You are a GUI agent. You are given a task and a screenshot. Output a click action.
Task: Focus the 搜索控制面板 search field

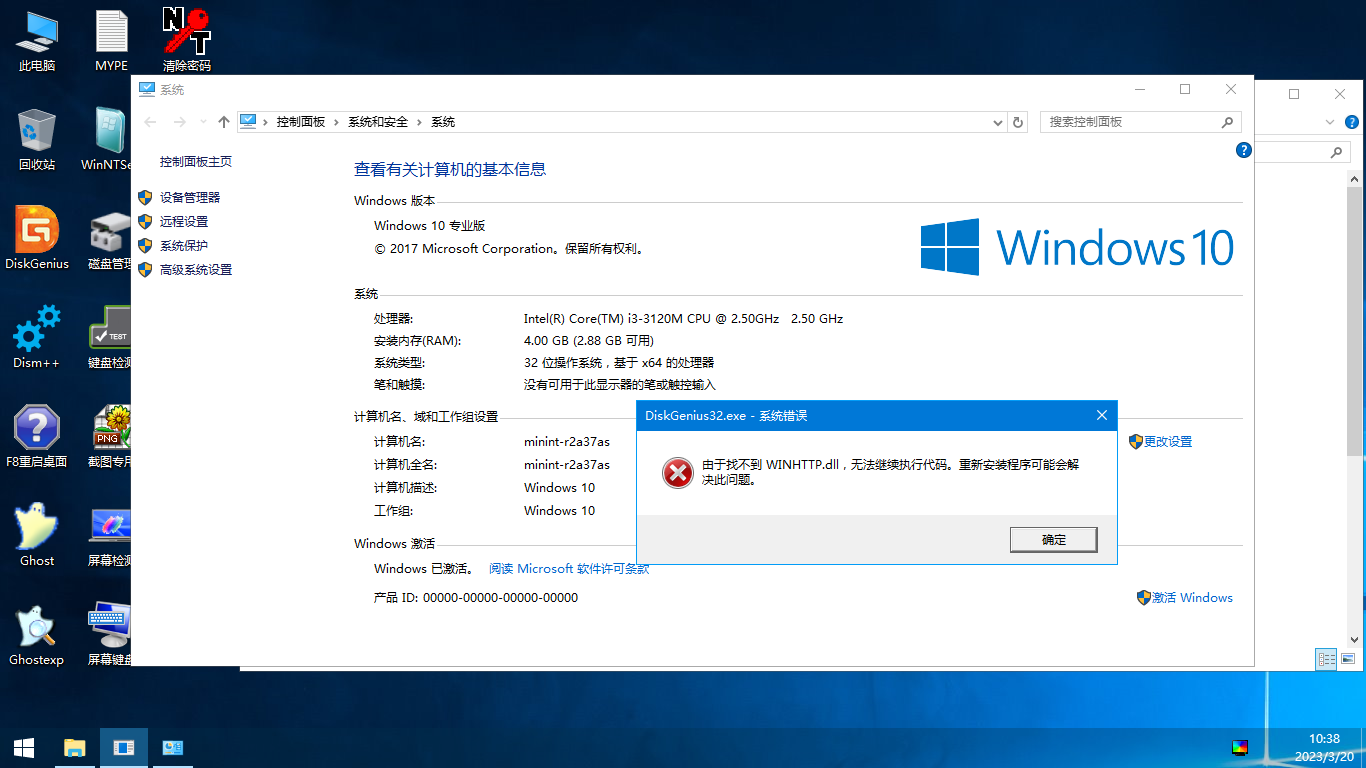pos(1140,122)
